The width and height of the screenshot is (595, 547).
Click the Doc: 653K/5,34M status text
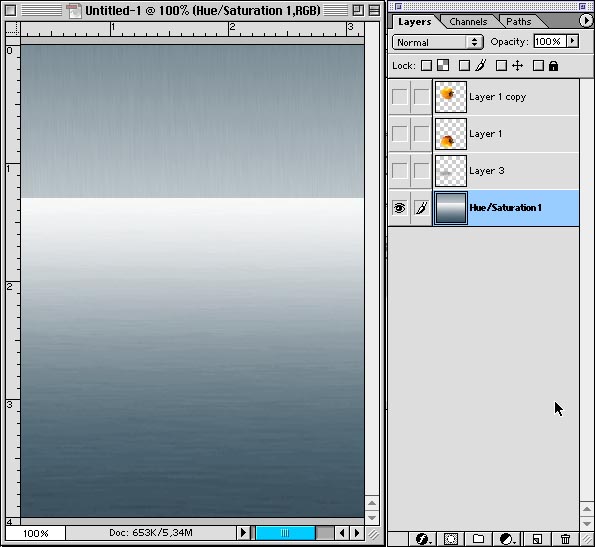coord(151,533)
